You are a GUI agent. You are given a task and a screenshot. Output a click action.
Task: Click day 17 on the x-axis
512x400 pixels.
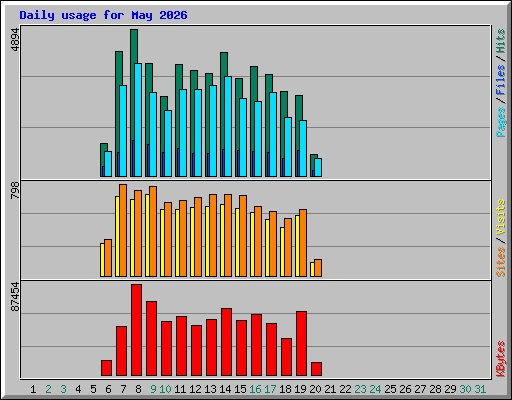click(x=270, y=389)
